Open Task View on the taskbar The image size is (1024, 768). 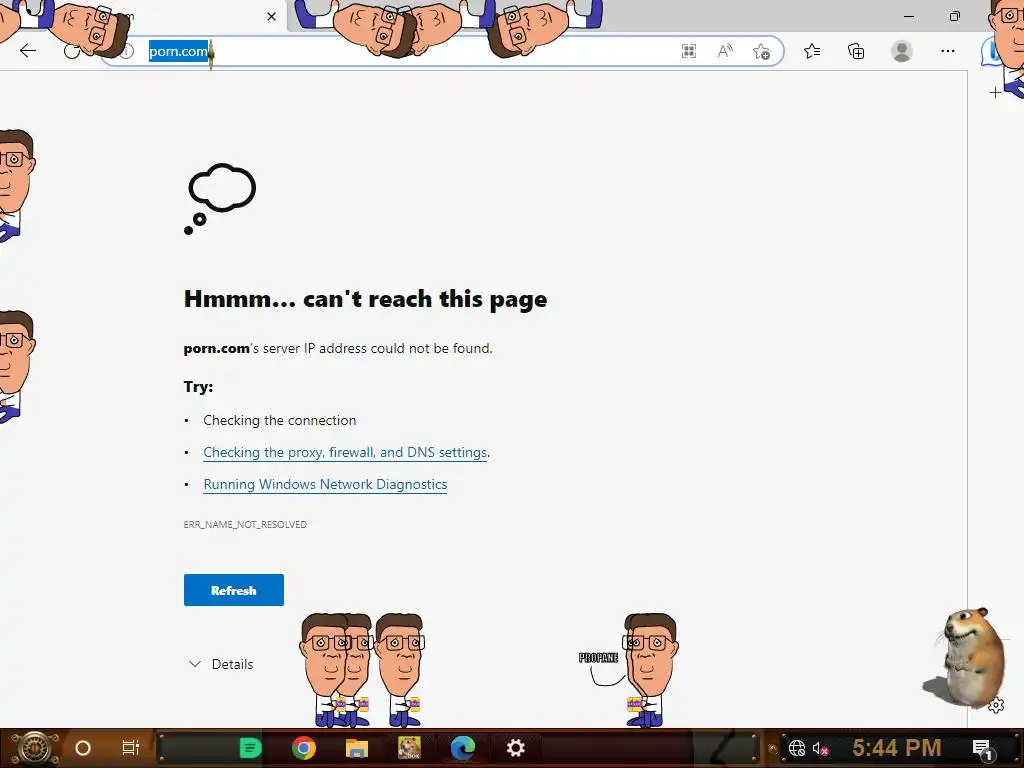tap(131, 748)
